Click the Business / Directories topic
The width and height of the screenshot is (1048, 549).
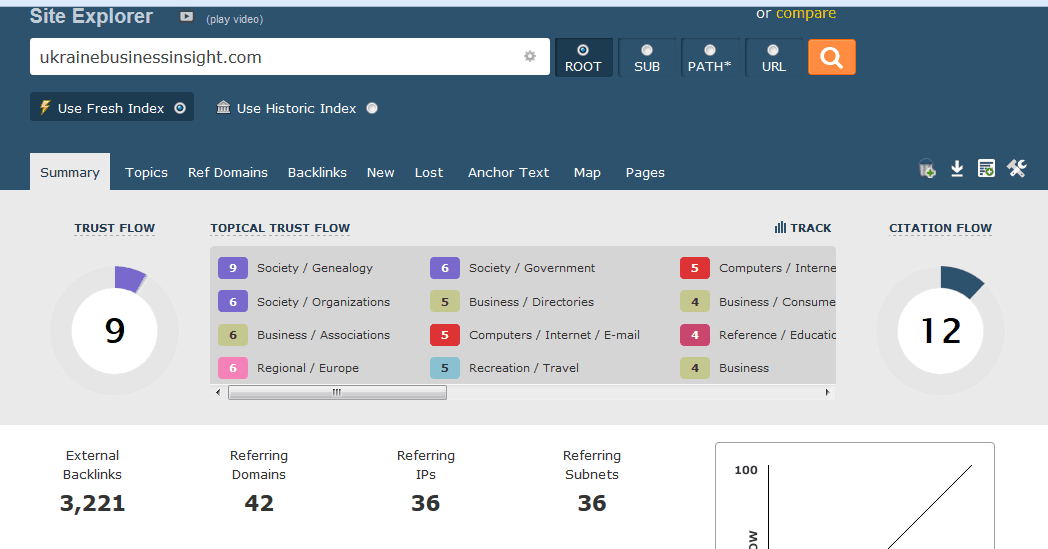pos(531,302)
